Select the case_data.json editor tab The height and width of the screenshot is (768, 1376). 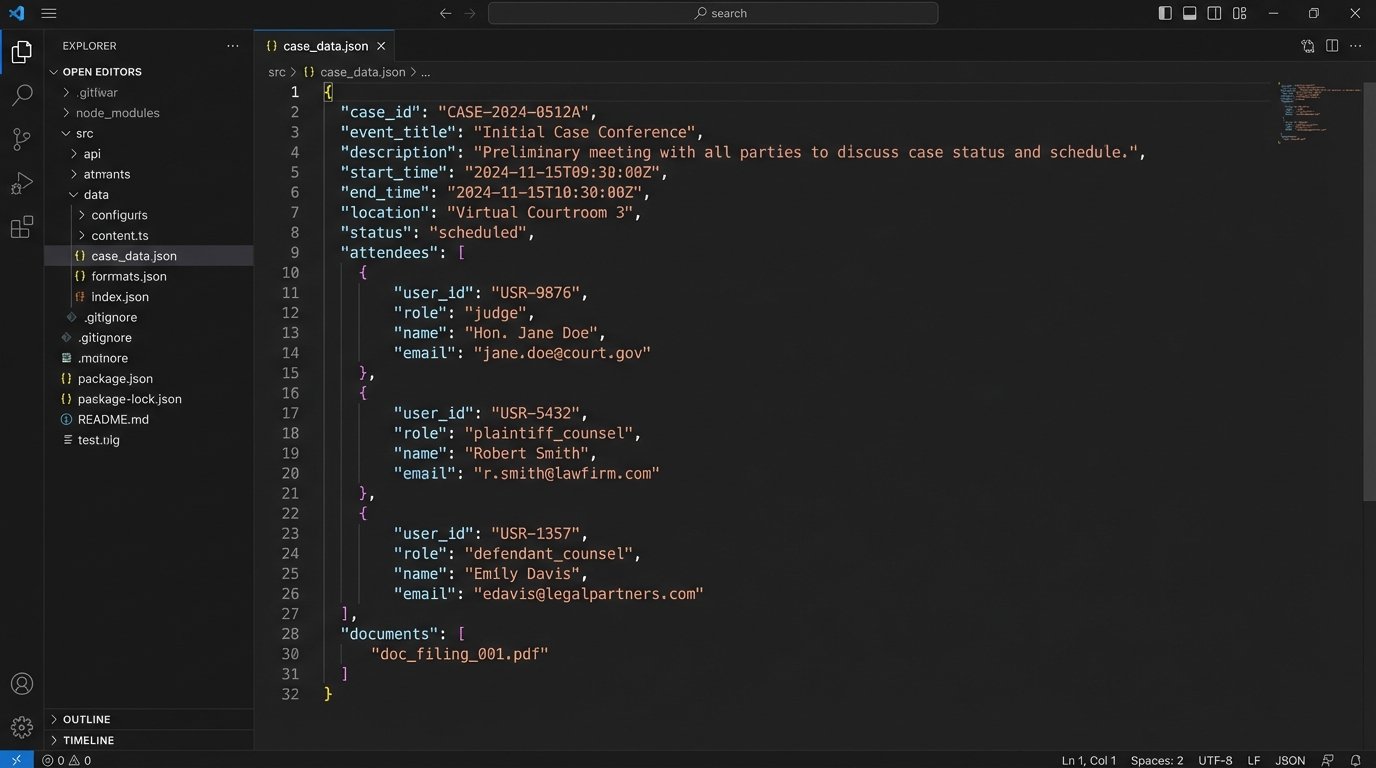click(325, 46)
